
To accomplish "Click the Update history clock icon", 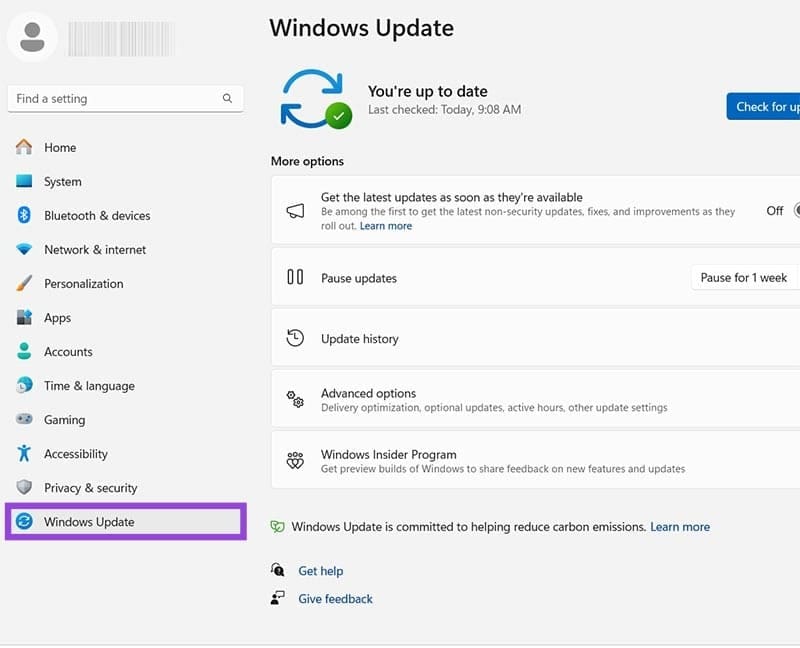I will (x=295, y=338).
